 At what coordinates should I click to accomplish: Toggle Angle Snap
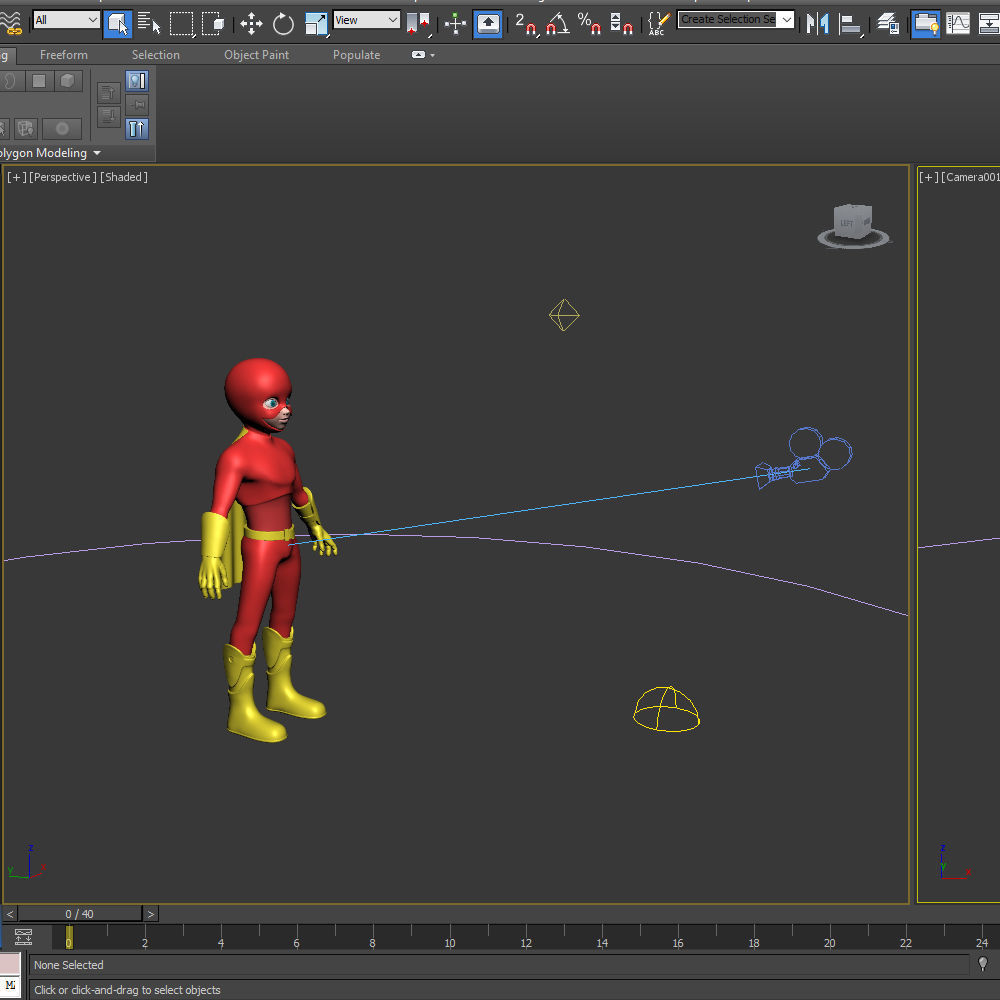(x=558, y=24)
